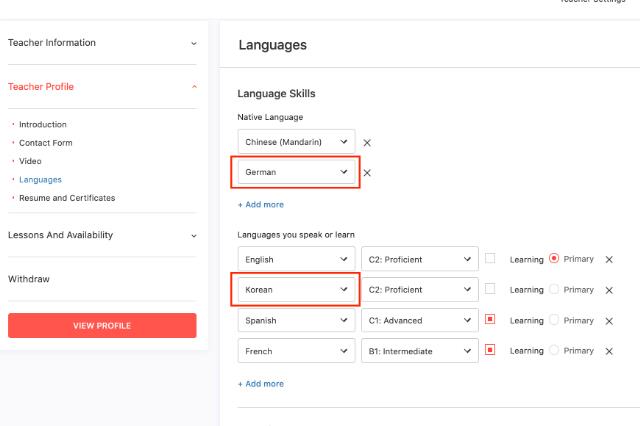Image resolution: width=640 pixels, height=426 pixels.
Task: Delete the Spanish language row
Action: (x=609, y=321)
